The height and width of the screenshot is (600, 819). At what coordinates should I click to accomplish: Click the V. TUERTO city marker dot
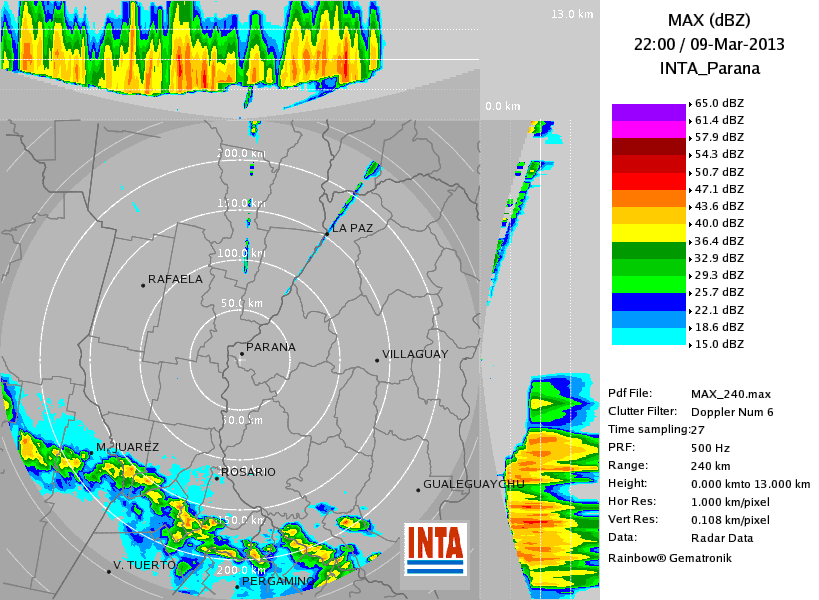pos(108,571)
